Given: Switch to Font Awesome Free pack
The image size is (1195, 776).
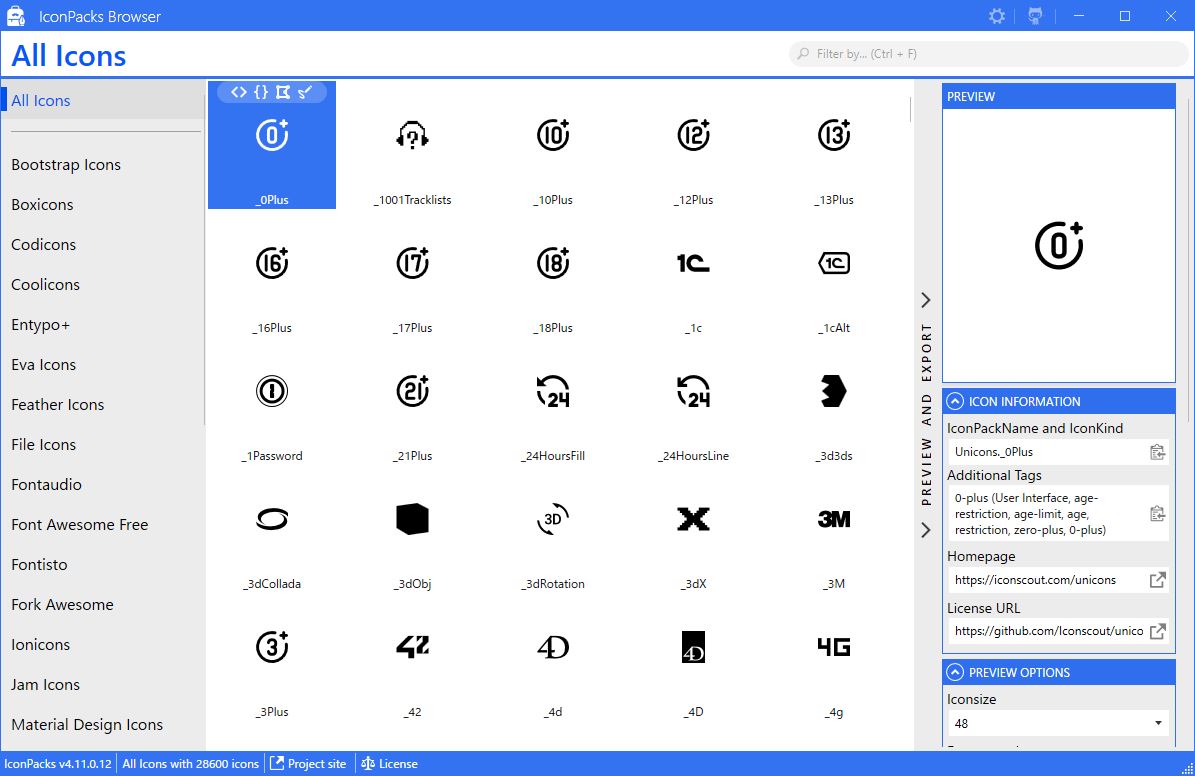Looking at the screenshot, I should click(79, 524).
